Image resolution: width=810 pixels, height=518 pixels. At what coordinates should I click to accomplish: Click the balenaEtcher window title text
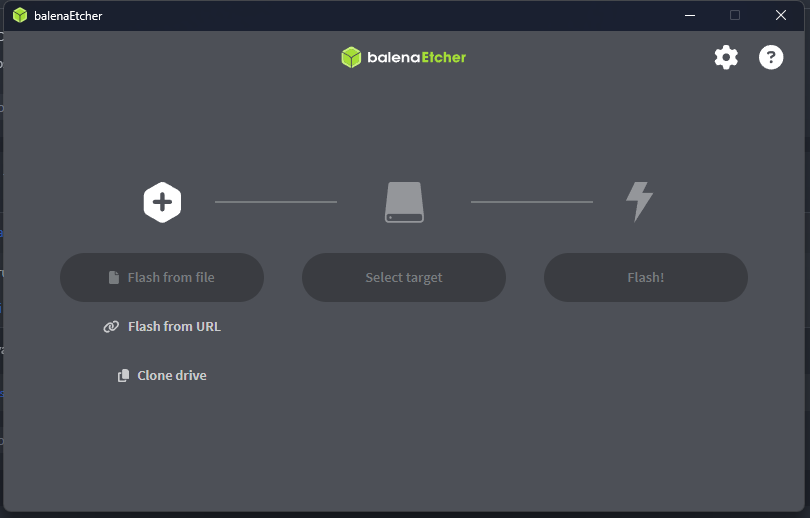(x=68, y=16)
